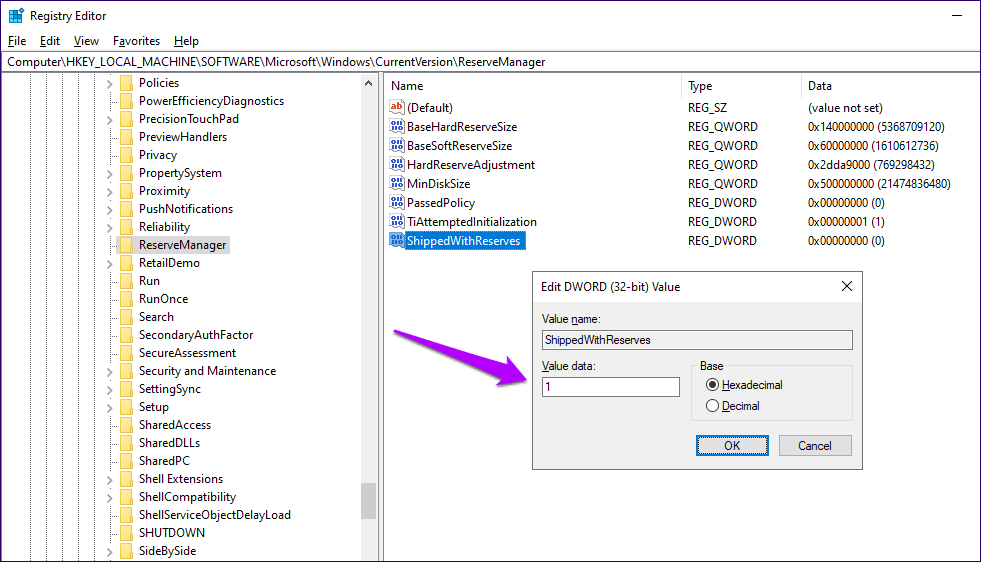Click the REG_SZ type cell of (Default)
The height and width of the screenshot is (562, 981).
(707, 108)
